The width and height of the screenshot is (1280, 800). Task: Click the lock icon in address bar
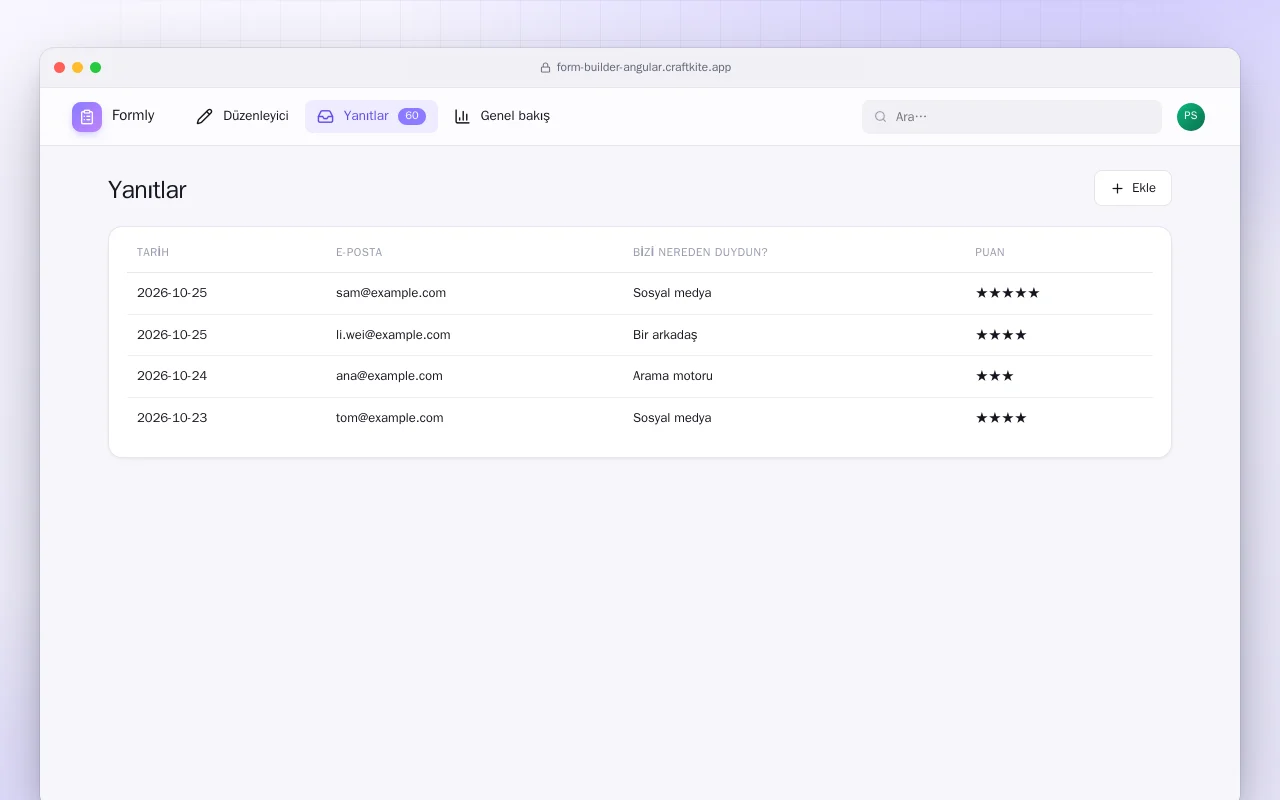pos(546,68)
